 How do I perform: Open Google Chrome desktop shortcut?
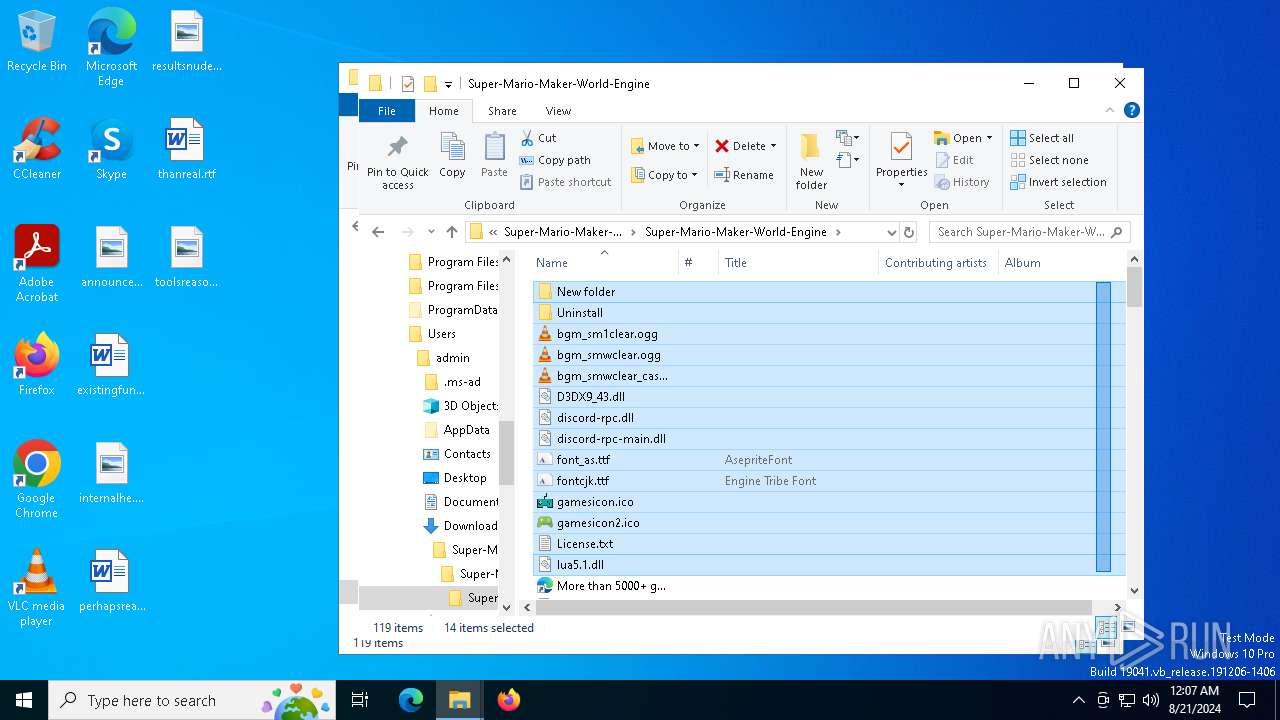(x=37, y=480)
